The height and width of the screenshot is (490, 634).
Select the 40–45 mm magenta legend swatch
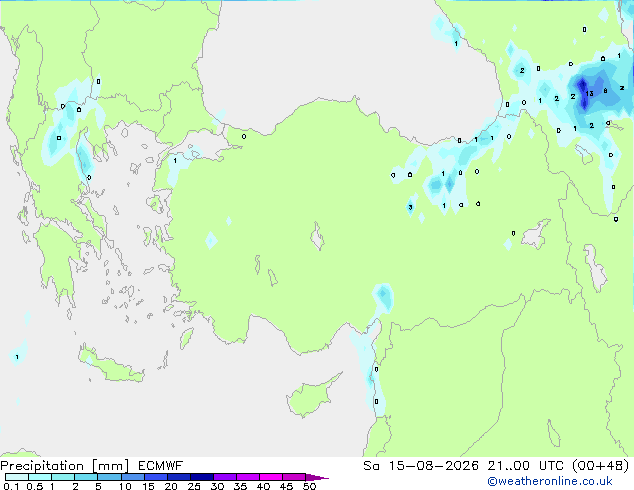point(271,477)
